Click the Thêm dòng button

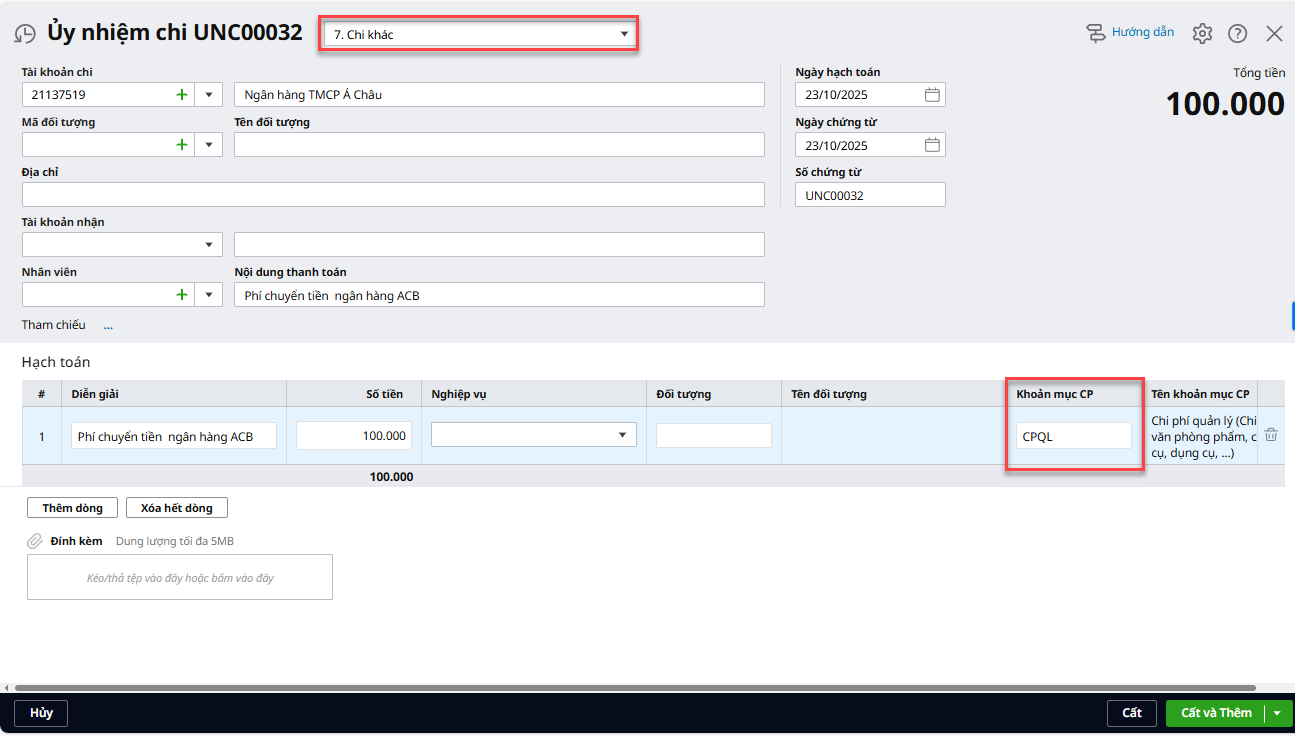(72, 508)
